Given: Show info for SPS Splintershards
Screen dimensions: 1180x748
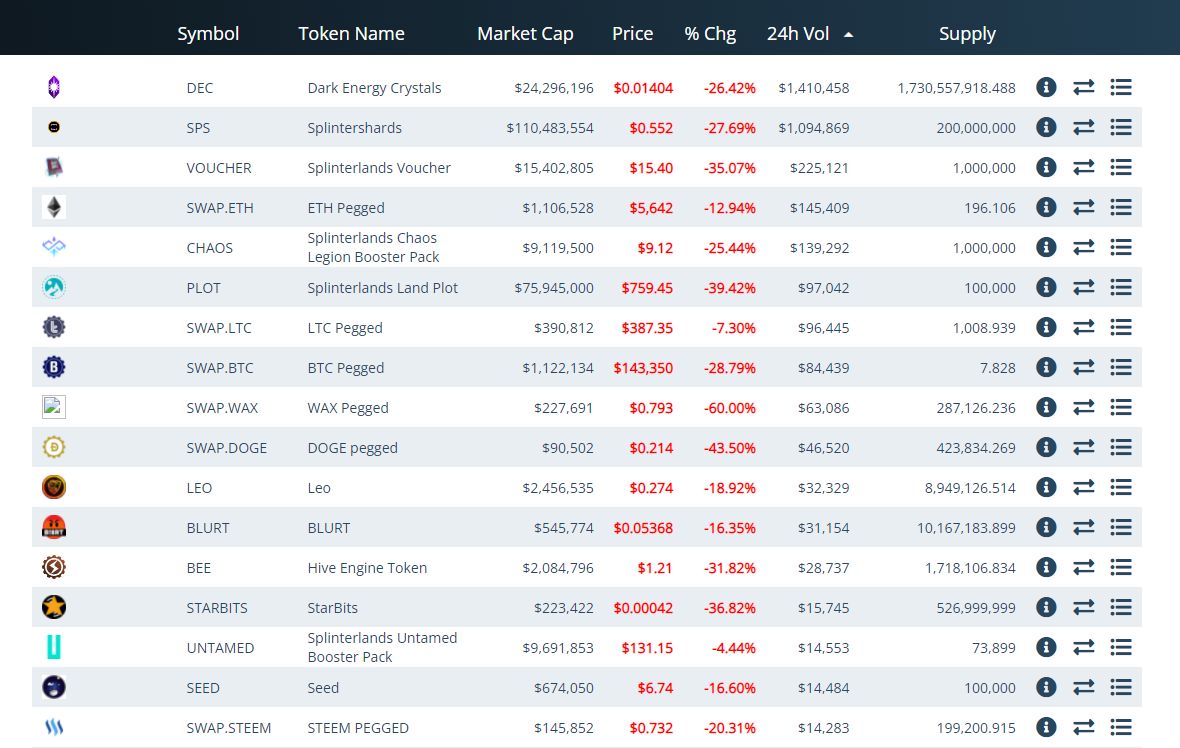Looking at the screenshot, I should [1046, 127].
